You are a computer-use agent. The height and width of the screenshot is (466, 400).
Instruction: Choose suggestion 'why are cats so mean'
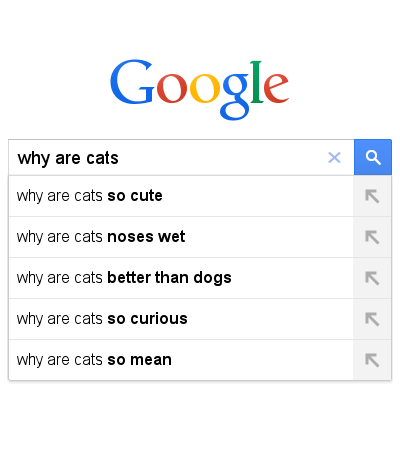[x=181, y=360]
